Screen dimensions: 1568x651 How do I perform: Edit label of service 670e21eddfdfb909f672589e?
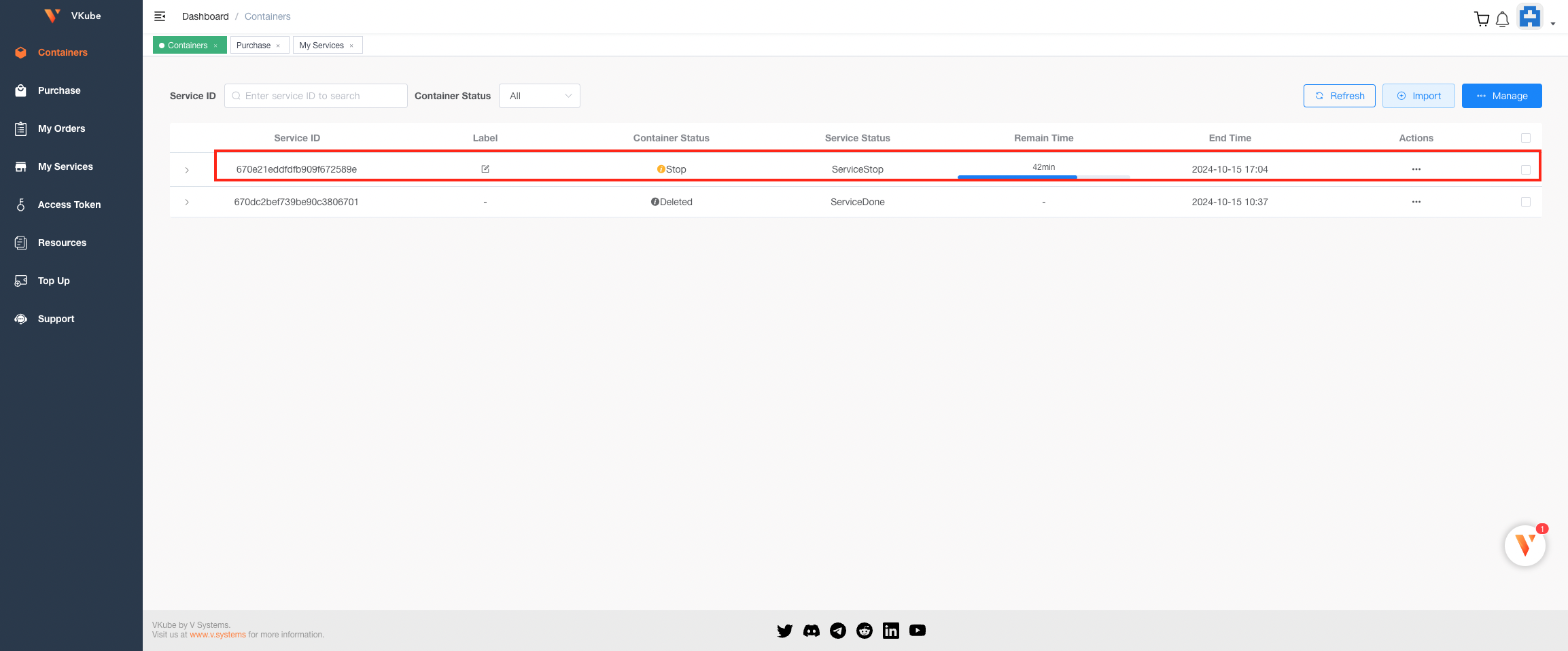[x=485, y=169]
